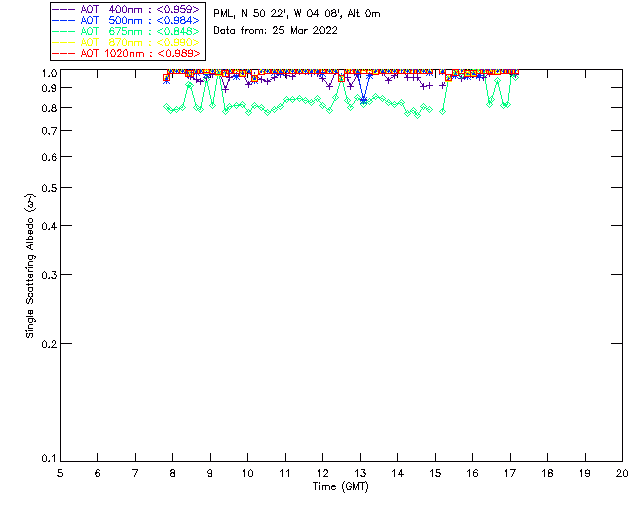Click the 20 tick label on time axis
Image resolution: width=640 pixels, height=512 pixels.
(x=622, y=473)
